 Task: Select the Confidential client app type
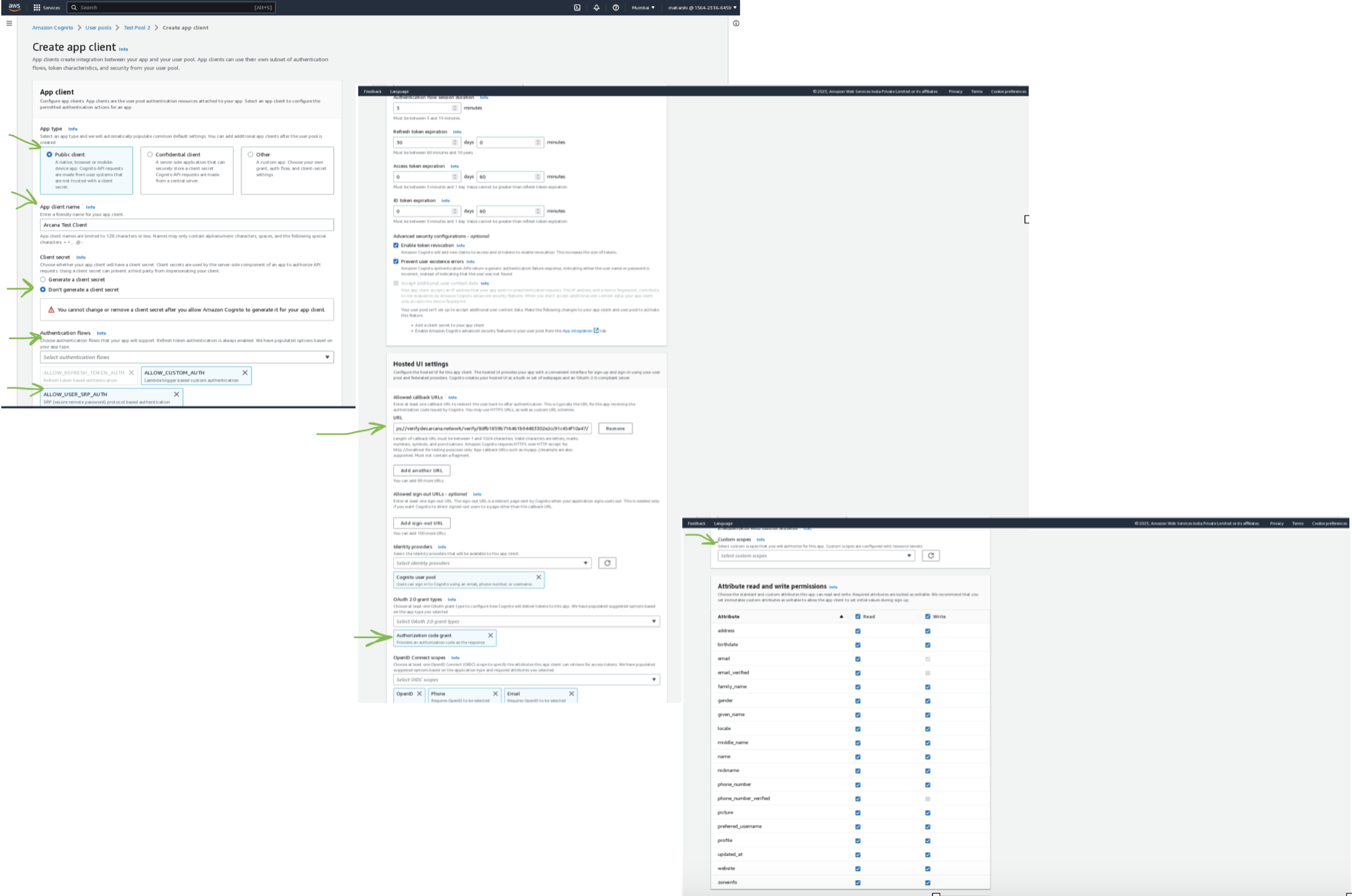point(187,170)
